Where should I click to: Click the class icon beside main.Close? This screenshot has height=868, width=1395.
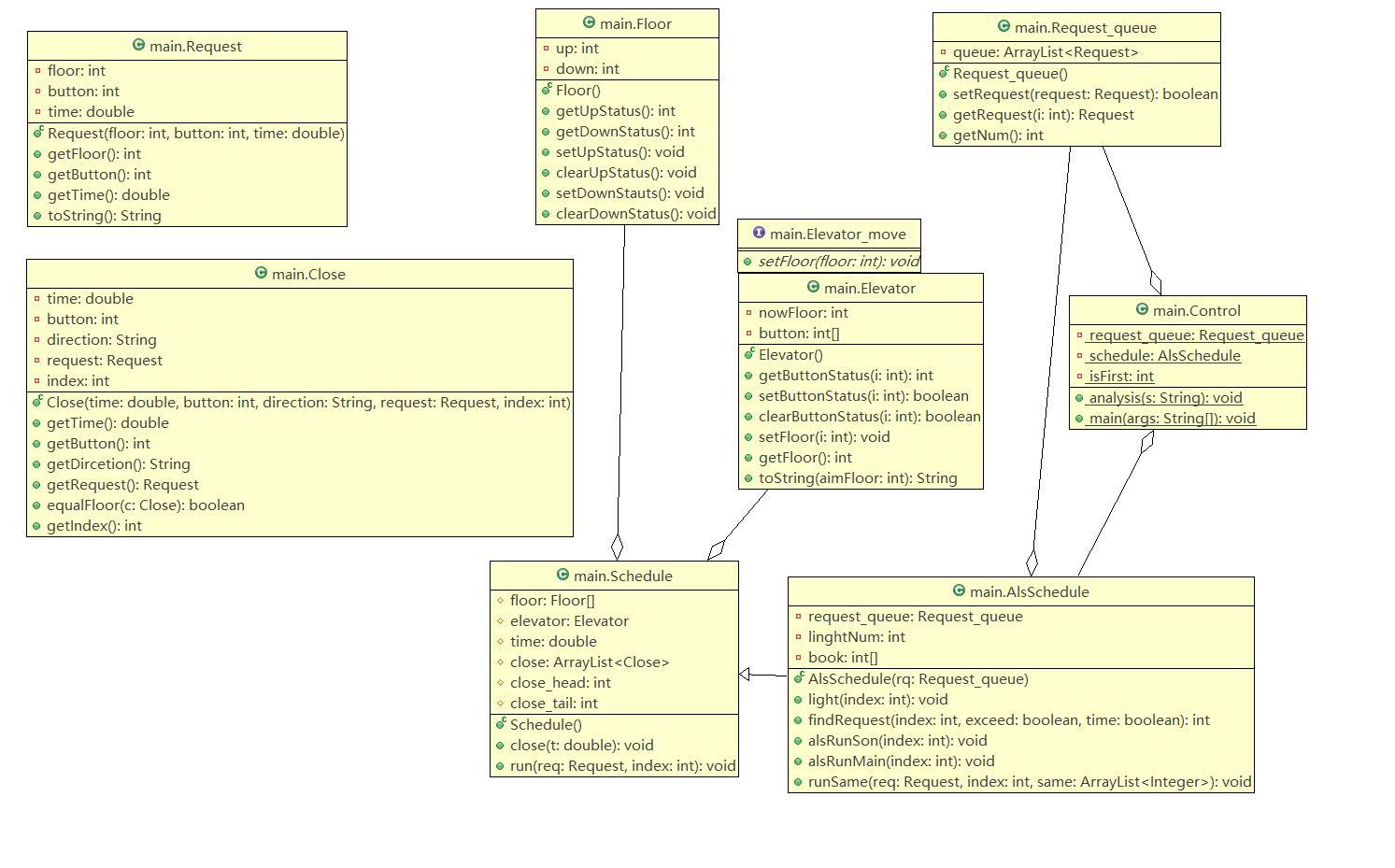(x=261, y=273)
